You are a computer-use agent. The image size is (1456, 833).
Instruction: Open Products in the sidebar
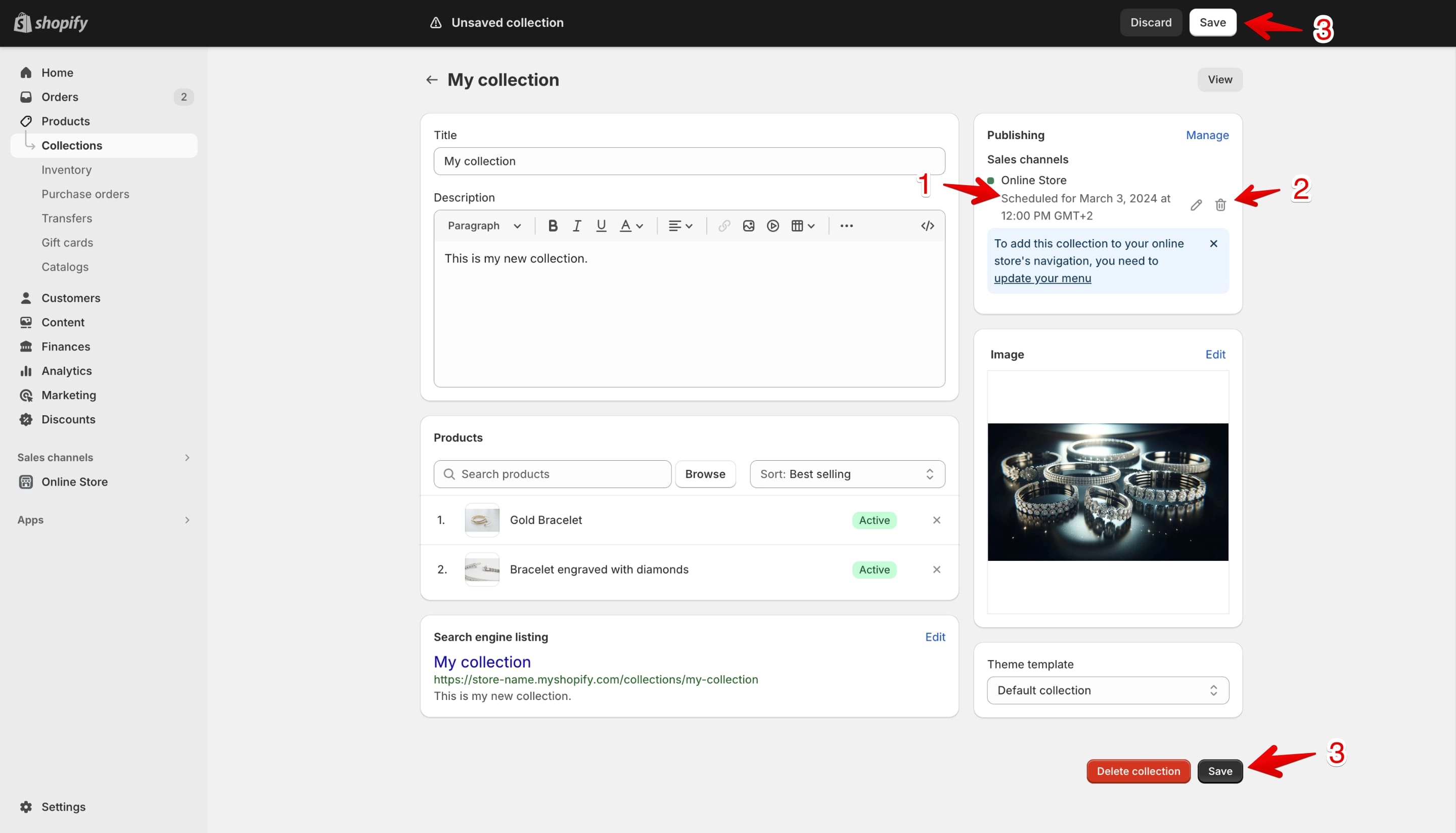point(104,121)
